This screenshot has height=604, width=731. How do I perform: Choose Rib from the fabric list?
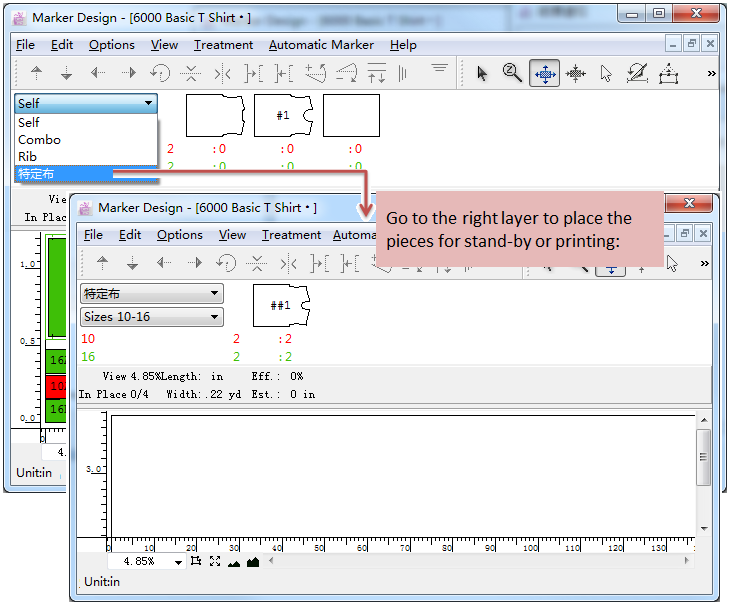tap(28, 156)
